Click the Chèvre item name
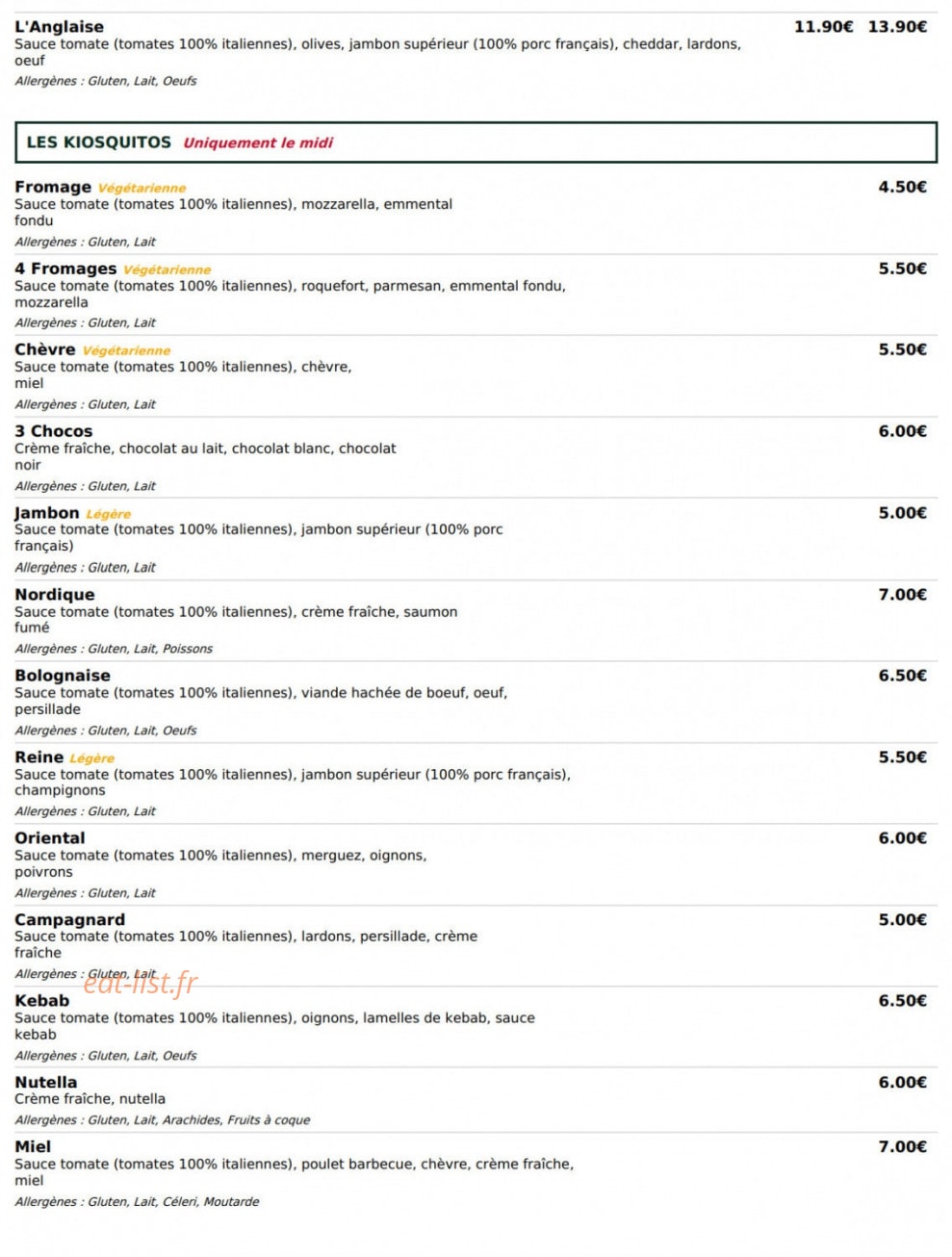952x1257 pixels. pyautogui.click(x=45, y=349)
